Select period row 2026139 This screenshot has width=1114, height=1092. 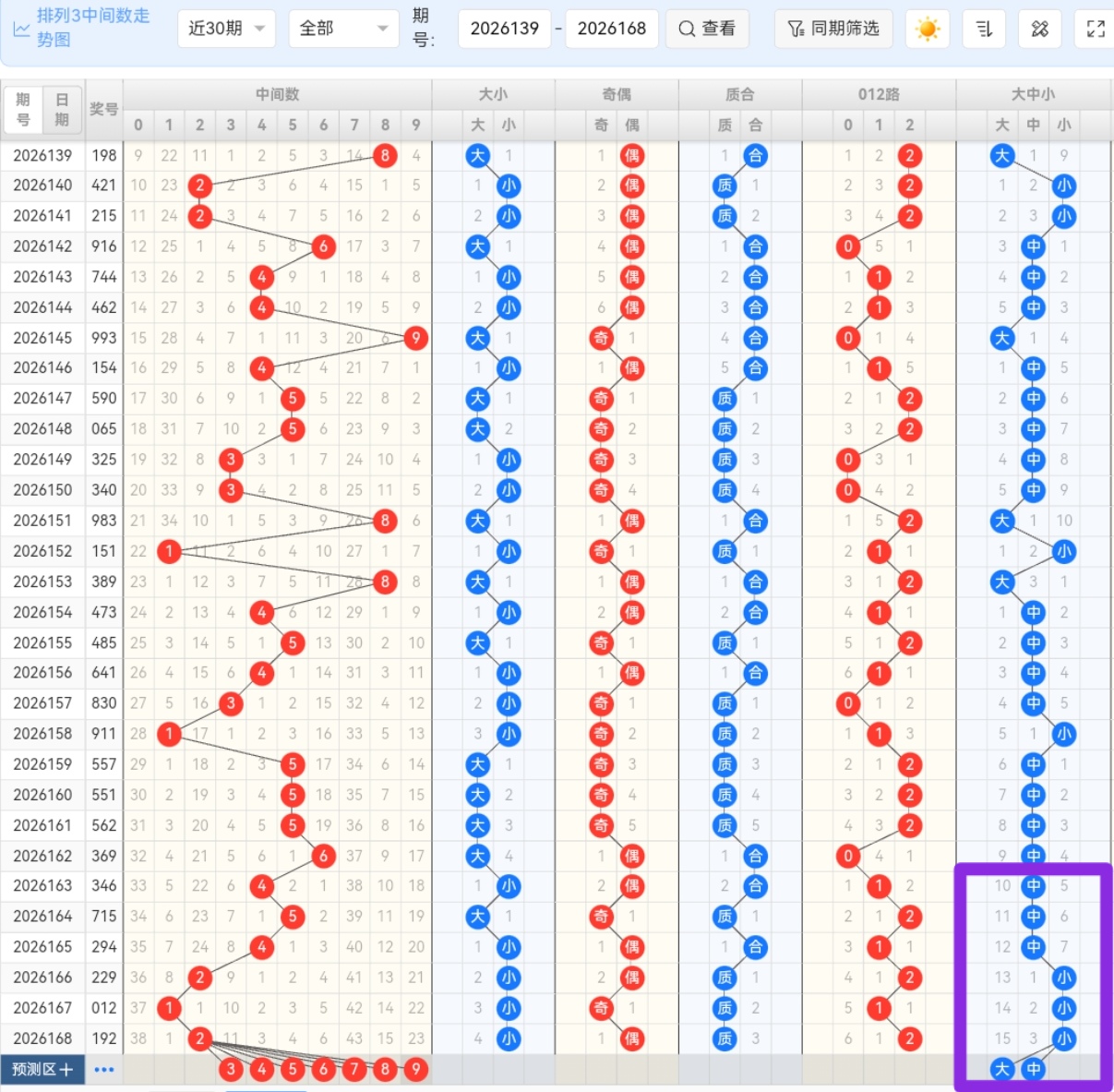42,155
